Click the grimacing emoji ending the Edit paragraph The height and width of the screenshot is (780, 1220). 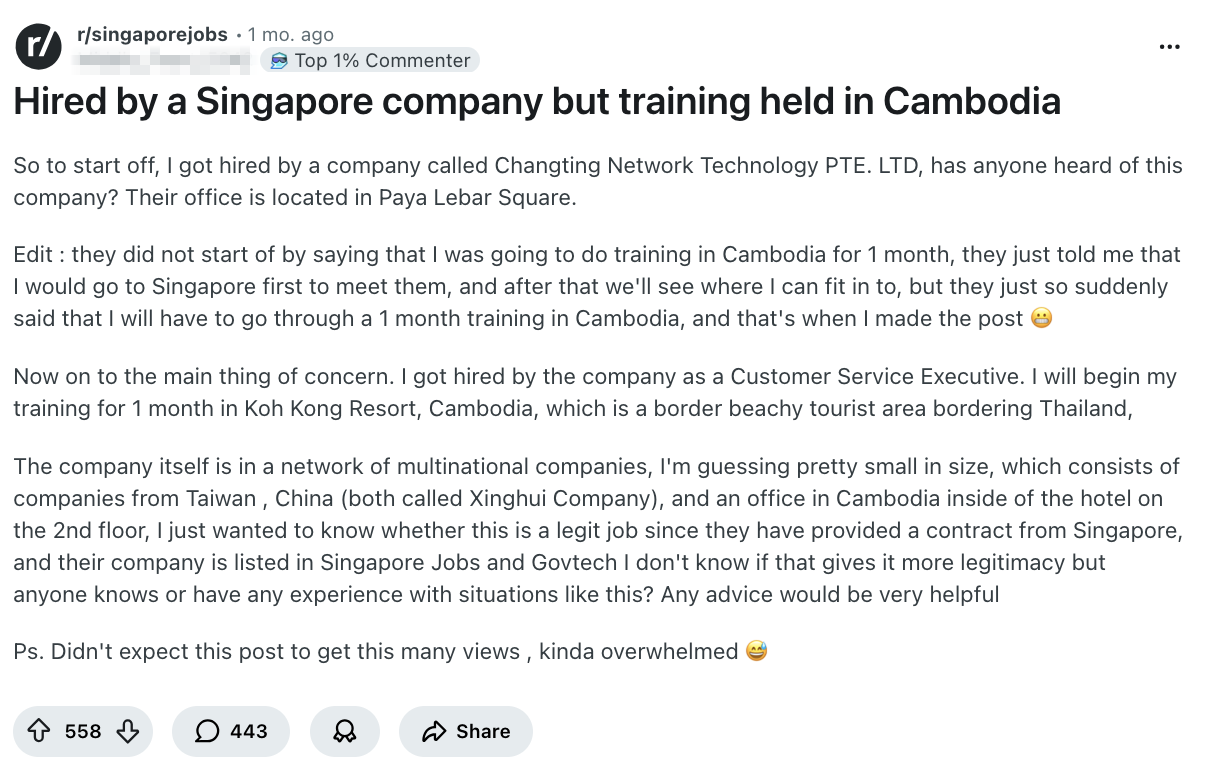pyautogui.click(x=1040, y=319)
